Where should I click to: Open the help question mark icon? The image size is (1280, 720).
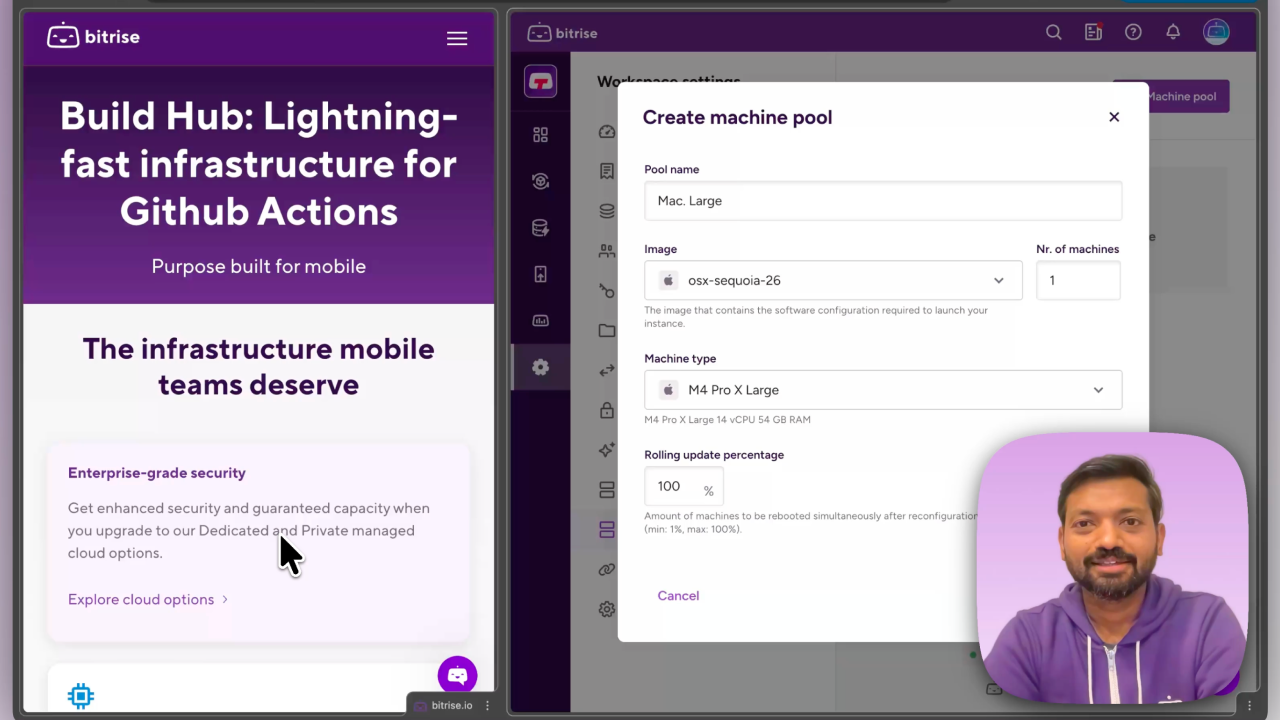click(x=1133, y=32)
